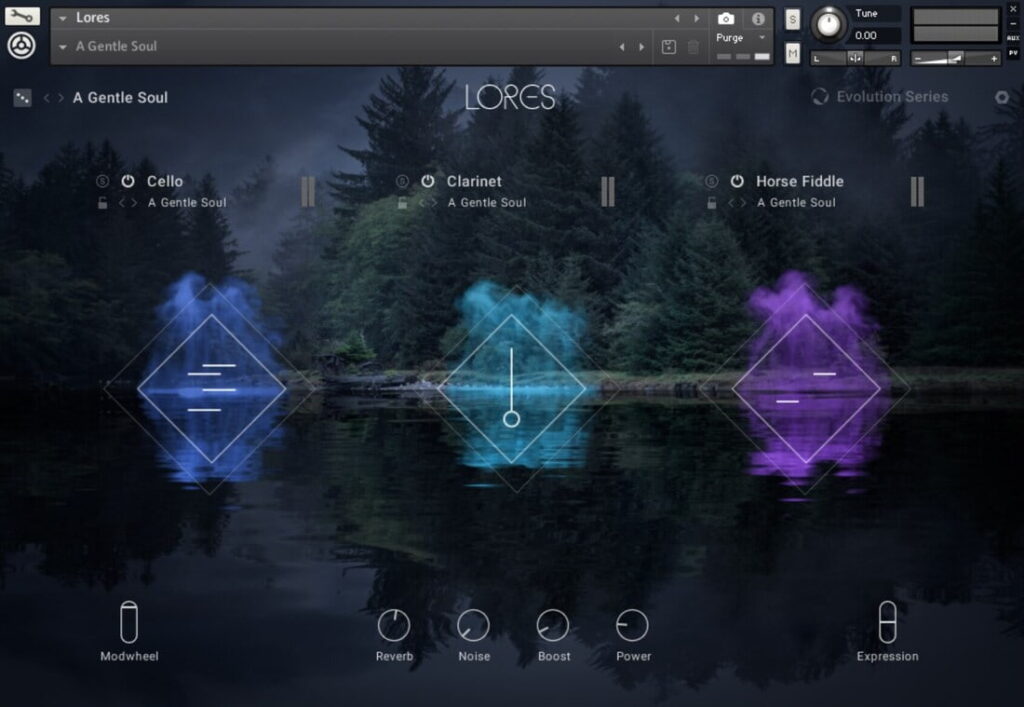Viewport: 1024px width, 707px height.
Task: Open Clarinet's A Gentle Soul preset name
Action: 487,202
